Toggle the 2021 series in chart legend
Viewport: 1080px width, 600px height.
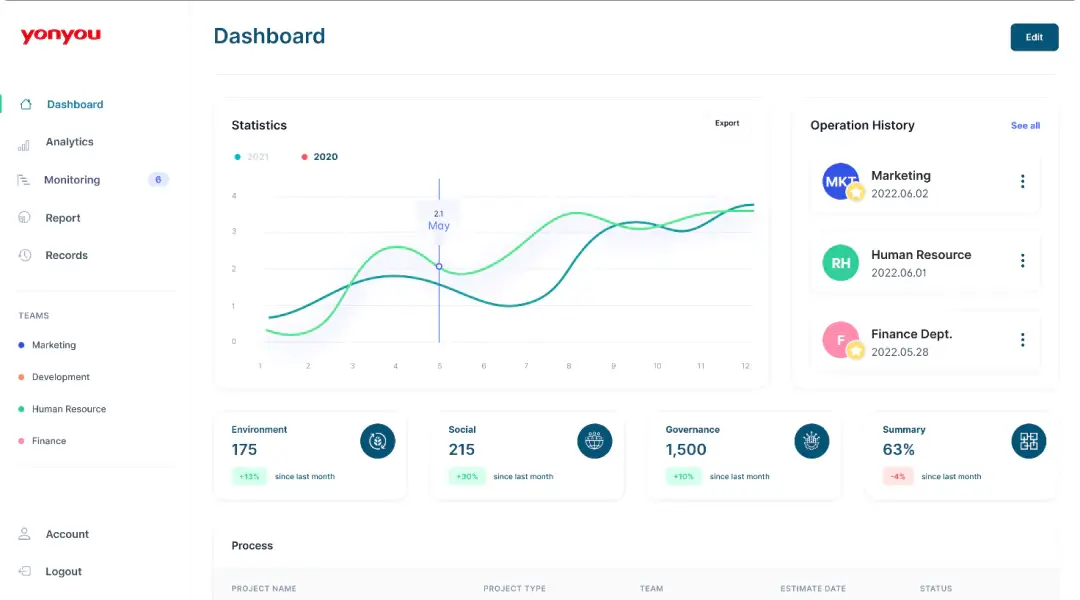coord(252,157)
